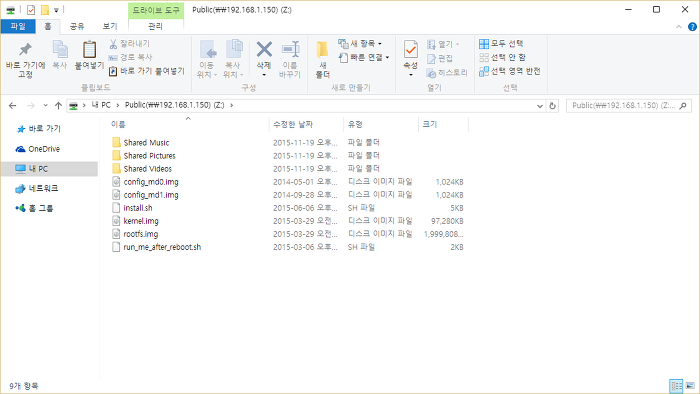This screenshot has height=394, width=700.
Task: Open the Help question mark icon
Action: [692, 27]
